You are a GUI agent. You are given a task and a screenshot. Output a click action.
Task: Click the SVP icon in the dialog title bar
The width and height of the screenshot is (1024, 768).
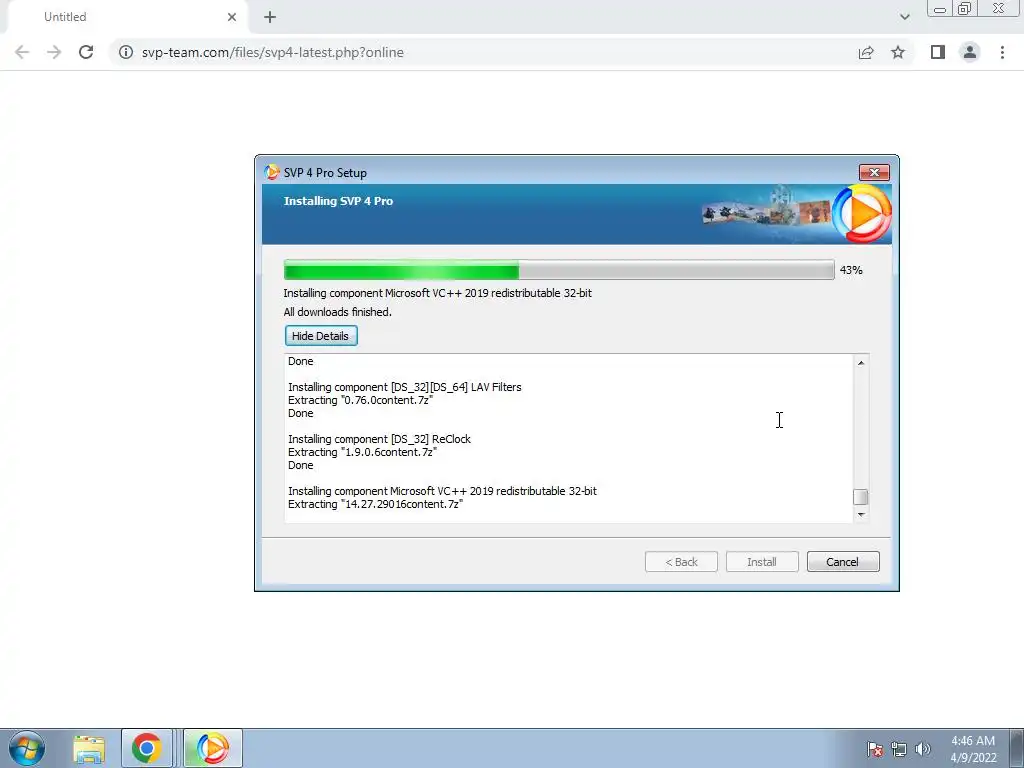tap(271, 172)
